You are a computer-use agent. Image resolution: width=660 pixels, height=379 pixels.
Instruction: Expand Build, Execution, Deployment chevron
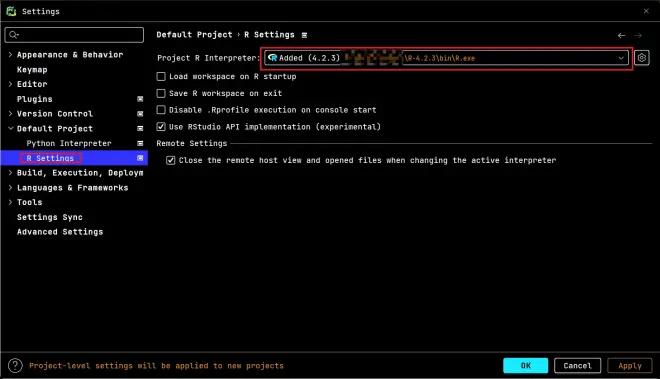[x=11, y=172]
